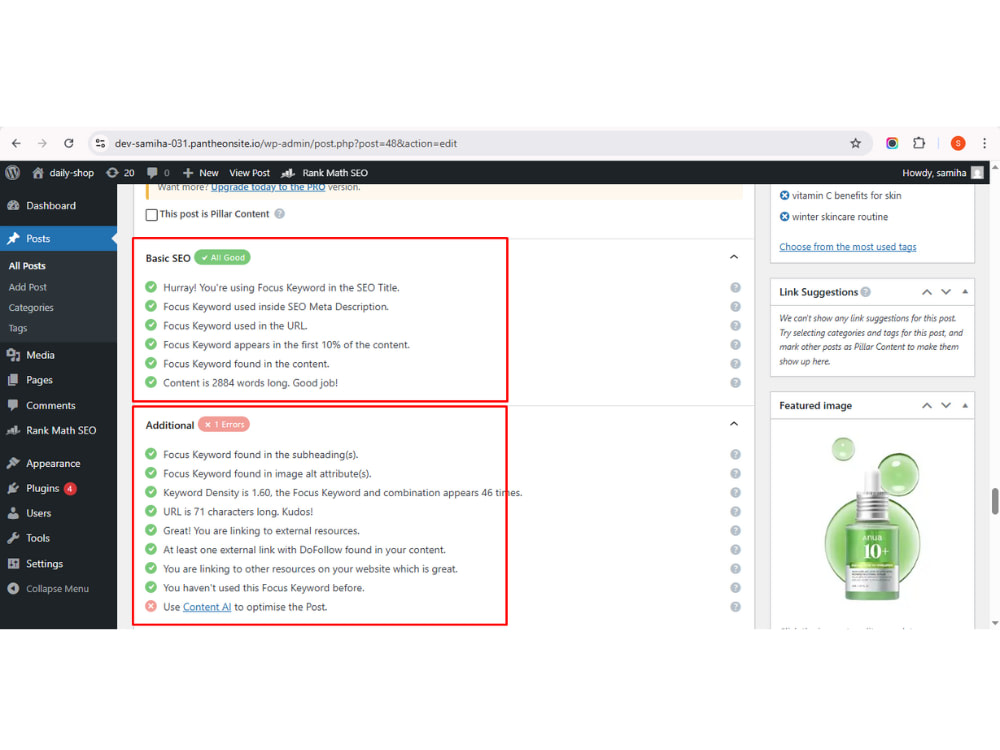Check the This post is Pillar Content box

(152, 215)
